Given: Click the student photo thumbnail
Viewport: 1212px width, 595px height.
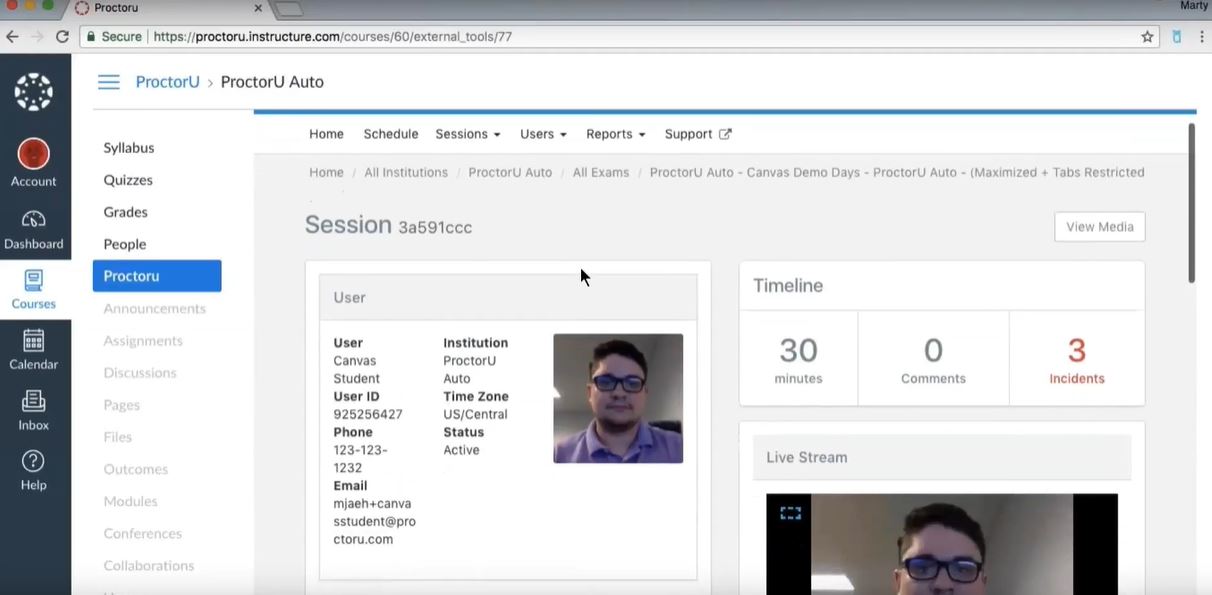Looking at the screenshot, I should pyautogui.click(x=618, y=398).
